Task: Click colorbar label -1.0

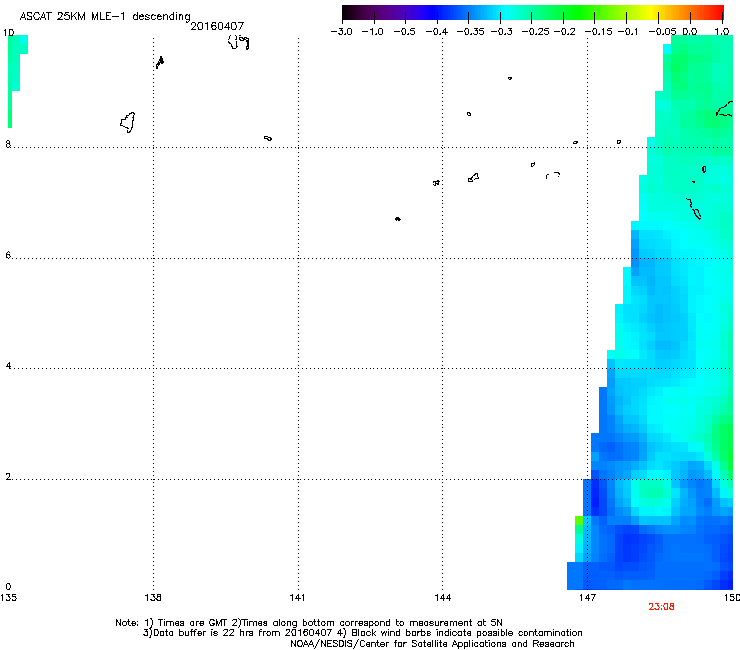Action: 373,32
